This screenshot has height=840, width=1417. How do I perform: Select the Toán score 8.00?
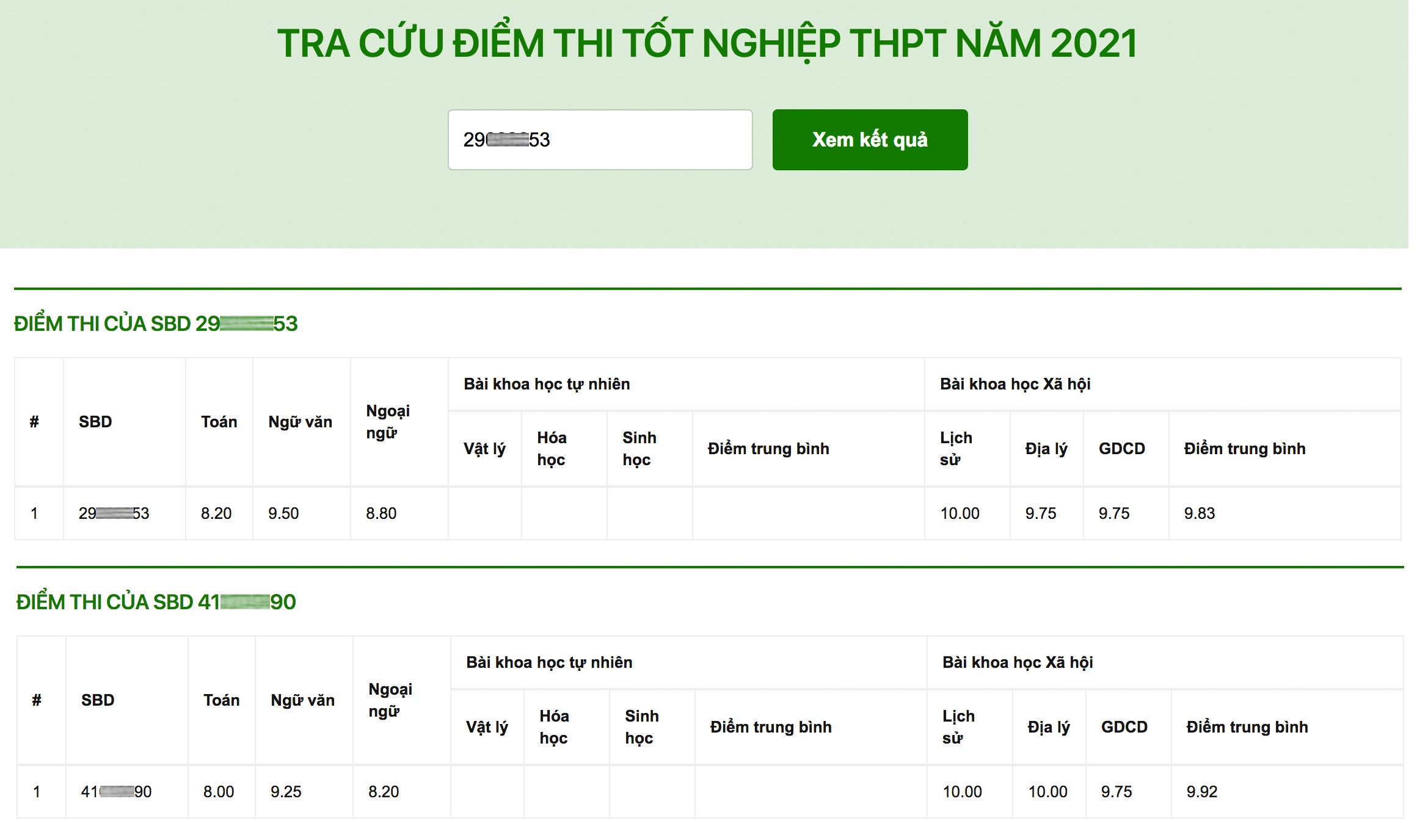(219, 792)
